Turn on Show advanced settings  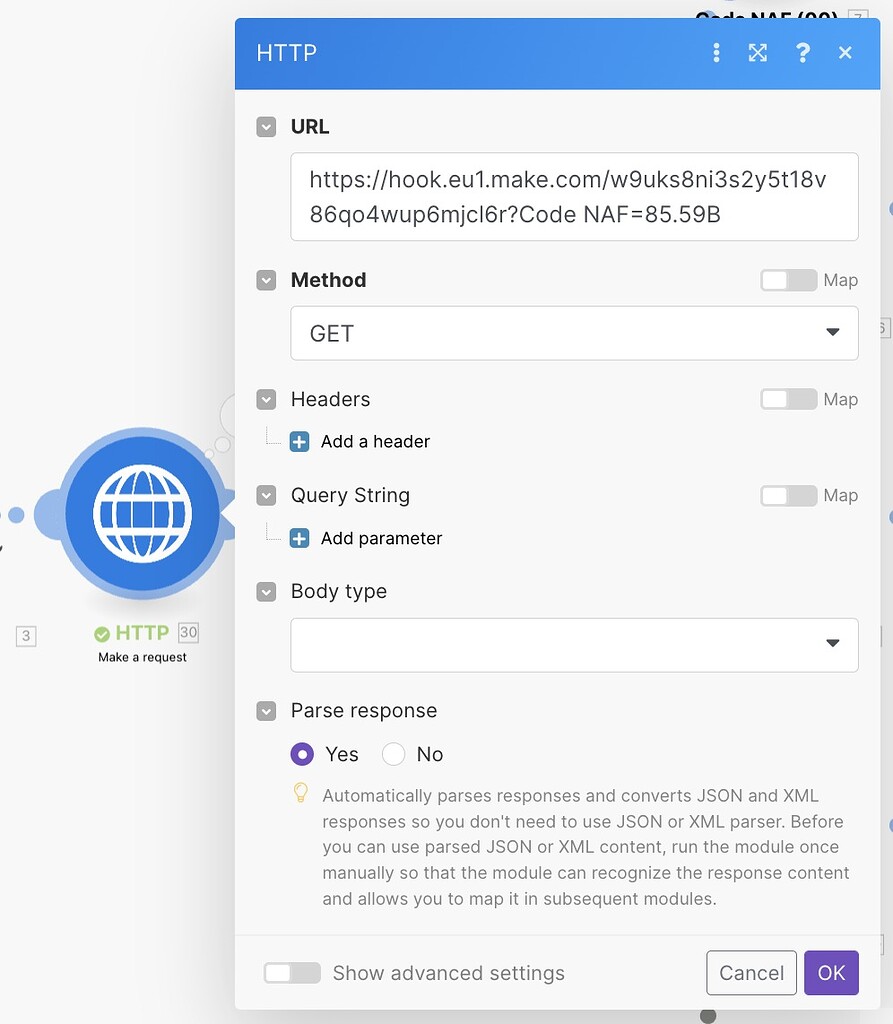coord(292,973)
